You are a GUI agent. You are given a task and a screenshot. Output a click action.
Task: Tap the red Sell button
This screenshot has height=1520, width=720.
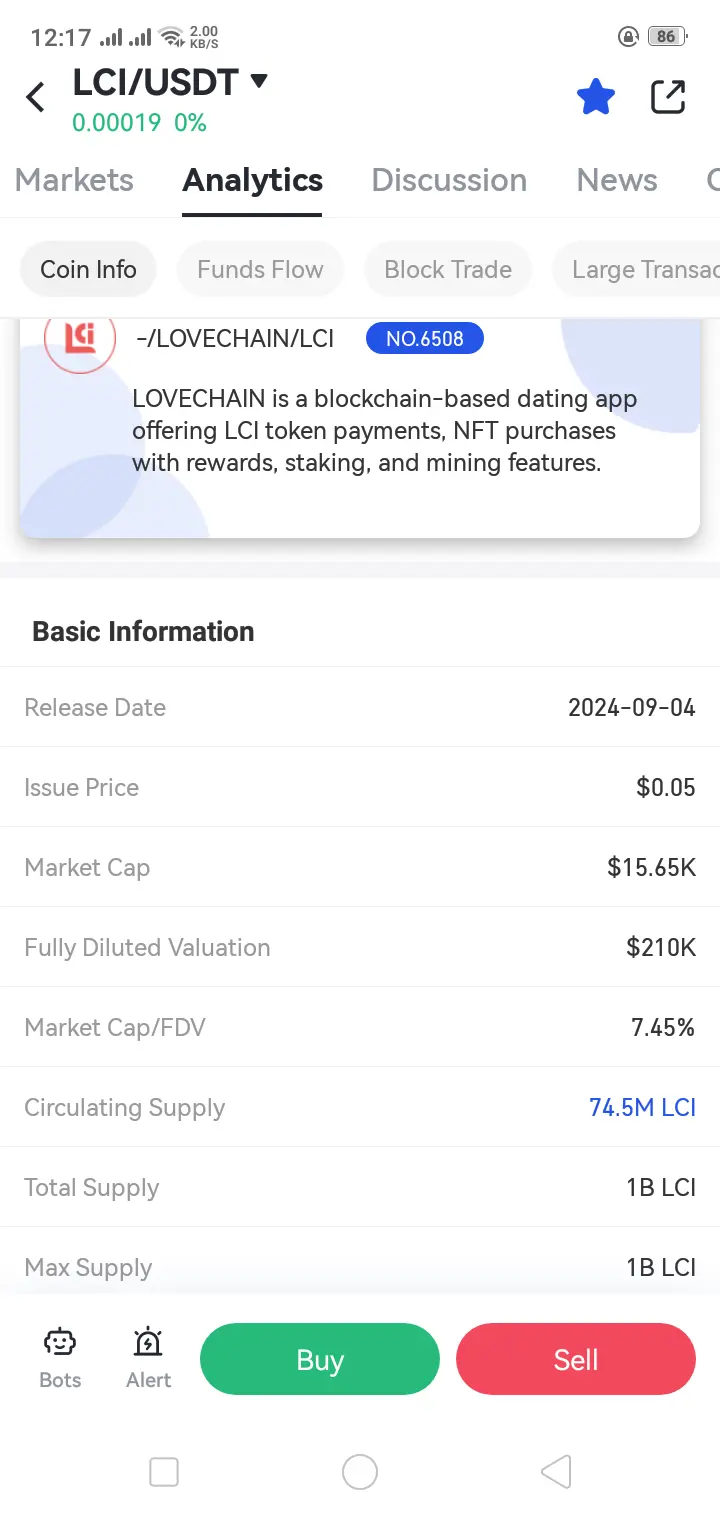[576, 1359]
